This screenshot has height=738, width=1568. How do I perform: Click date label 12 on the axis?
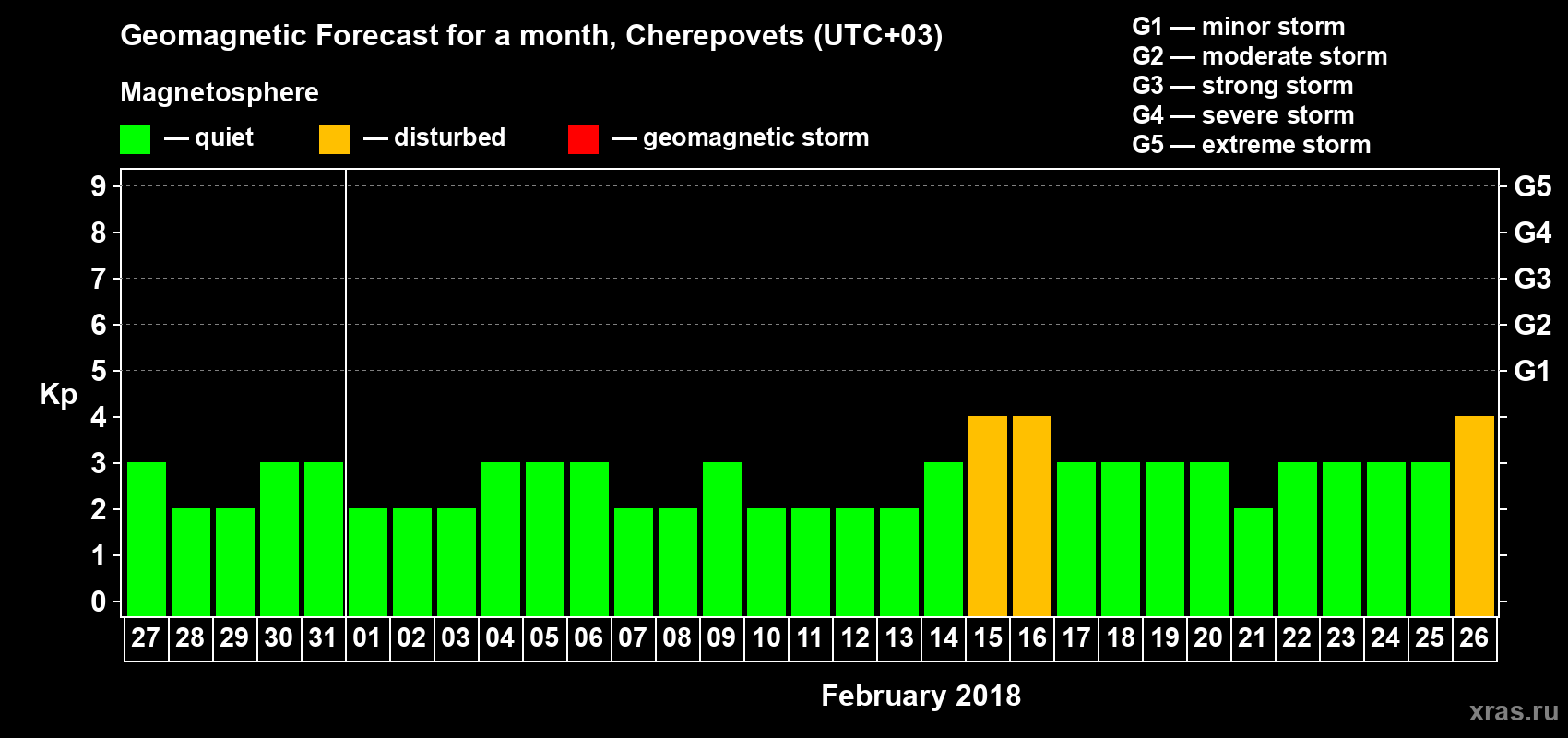pyautogui.click(x=854, y=638)
